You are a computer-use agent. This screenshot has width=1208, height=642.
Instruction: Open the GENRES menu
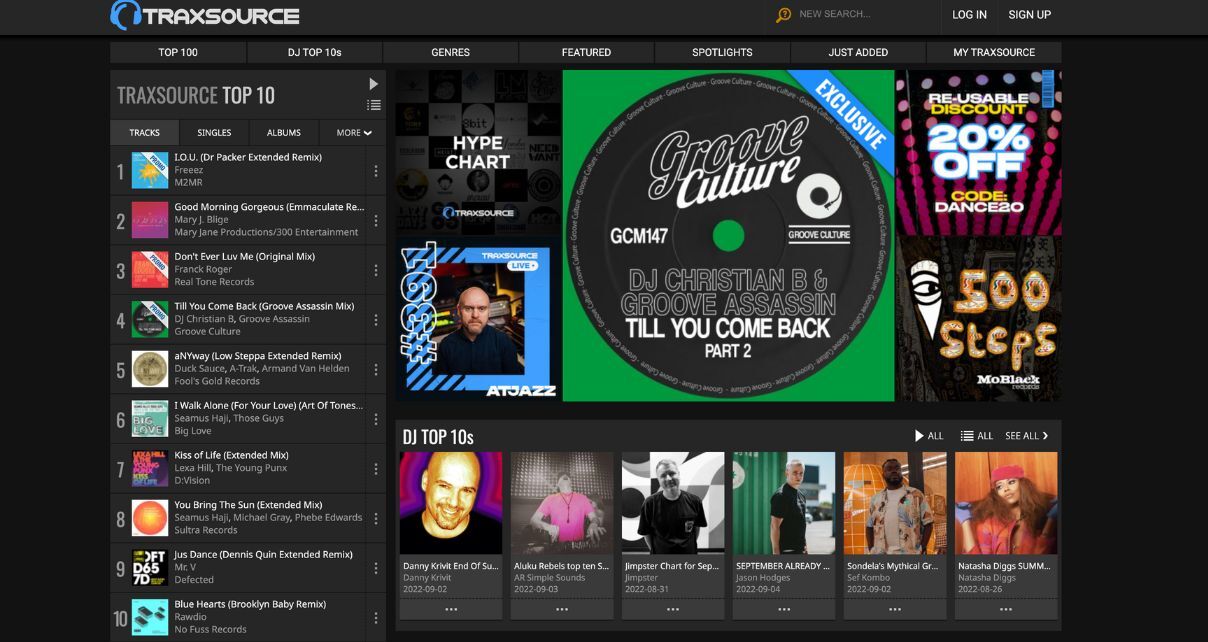pos(450,52)
